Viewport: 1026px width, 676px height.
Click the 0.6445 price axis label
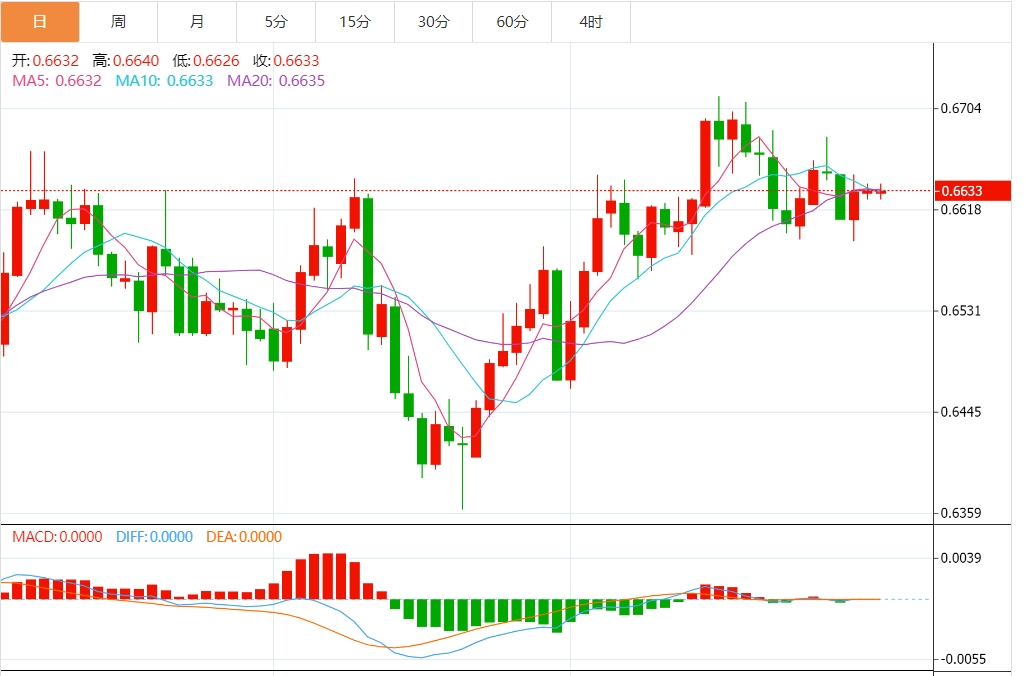pyautogui.click(x=961, y=412)
